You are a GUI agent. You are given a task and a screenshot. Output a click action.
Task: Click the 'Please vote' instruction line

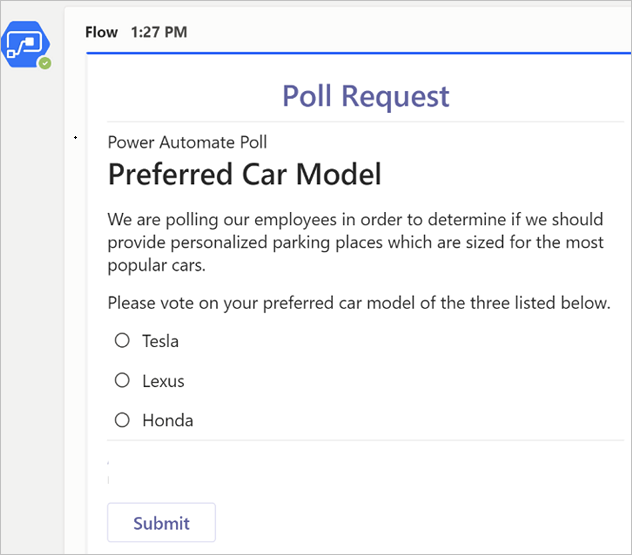[x=358, y=302]
